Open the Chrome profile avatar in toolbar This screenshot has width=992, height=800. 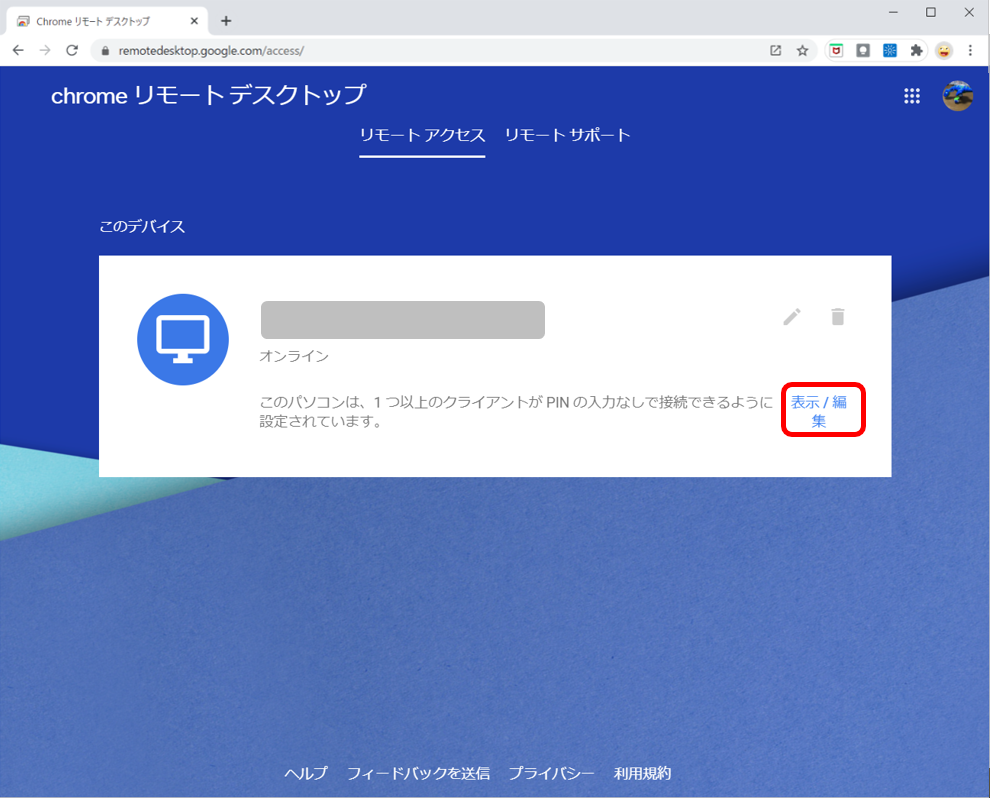coord(944,51)
